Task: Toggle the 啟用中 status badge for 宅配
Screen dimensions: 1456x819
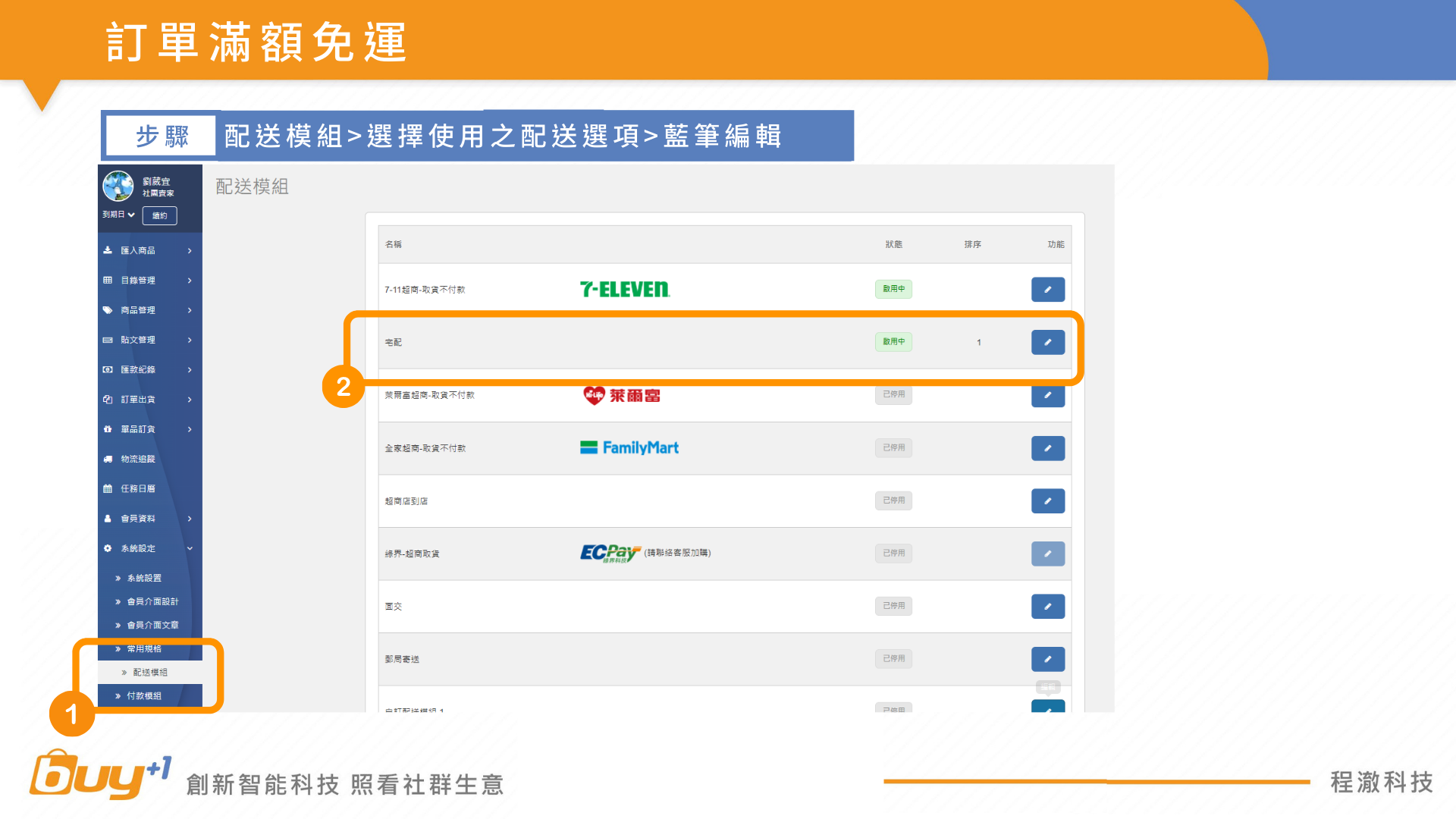Action: tap(893, 342)
